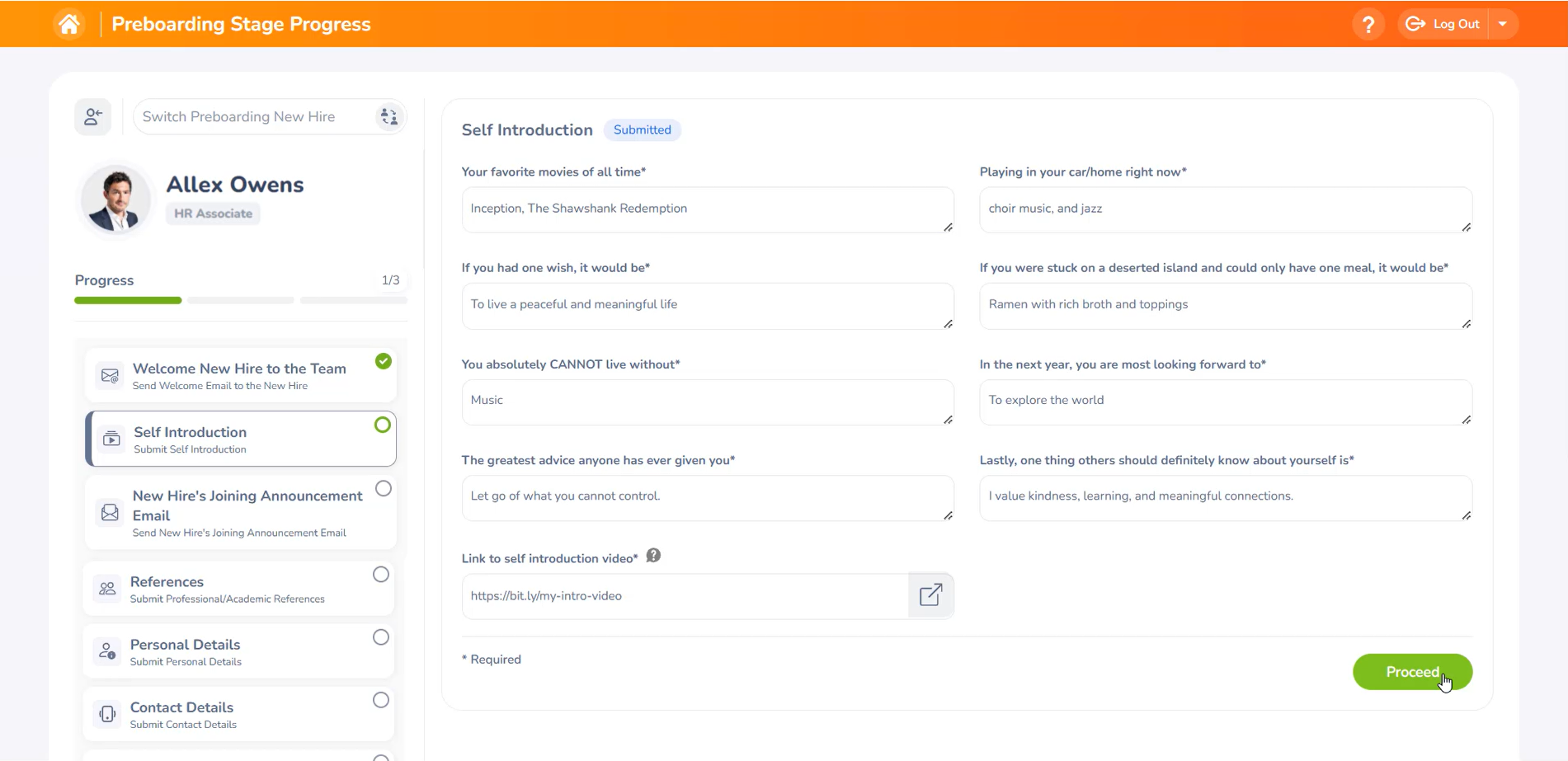This screenshot has width=1568, height=761.
Task: Click the 1/3 progress count
Action: click(x=390, y=280)
